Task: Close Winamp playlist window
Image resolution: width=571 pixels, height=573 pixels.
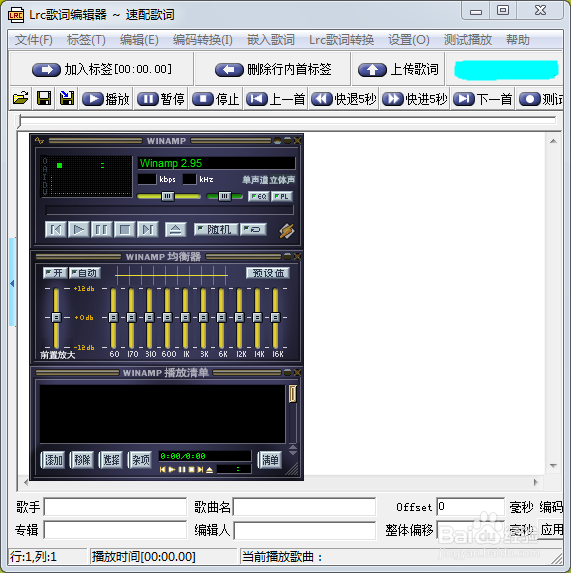Action: 297,372
